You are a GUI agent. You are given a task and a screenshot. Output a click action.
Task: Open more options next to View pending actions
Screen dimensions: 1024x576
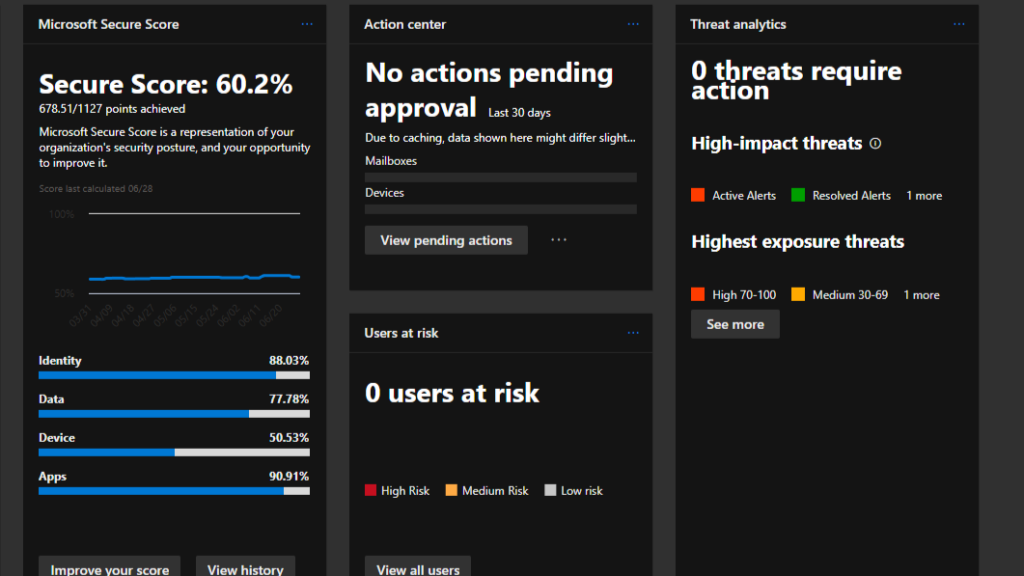click(x=558, y=240)
